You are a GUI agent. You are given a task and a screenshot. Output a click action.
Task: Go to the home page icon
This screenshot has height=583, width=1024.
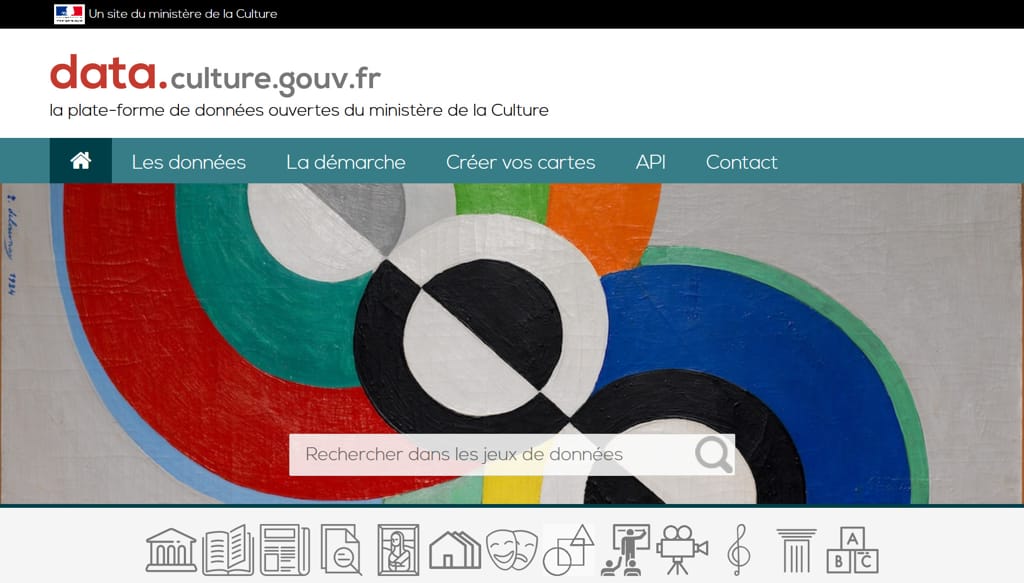[x=80, y=161]
